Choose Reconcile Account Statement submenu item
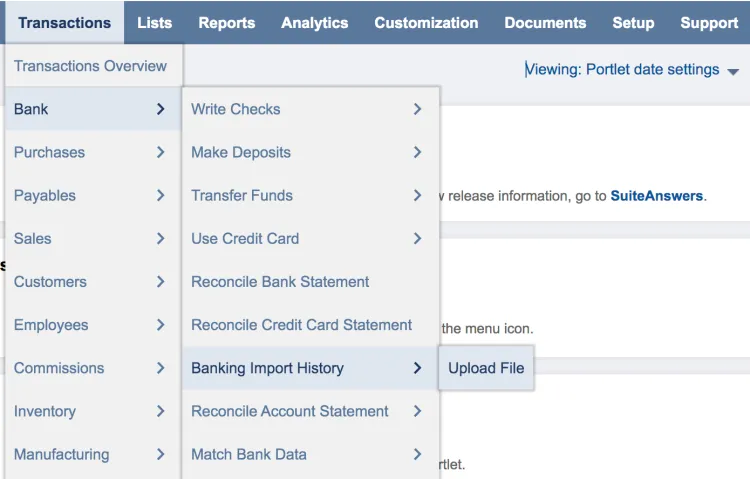This screenshot has width=750, height=479. click(310, 411)
